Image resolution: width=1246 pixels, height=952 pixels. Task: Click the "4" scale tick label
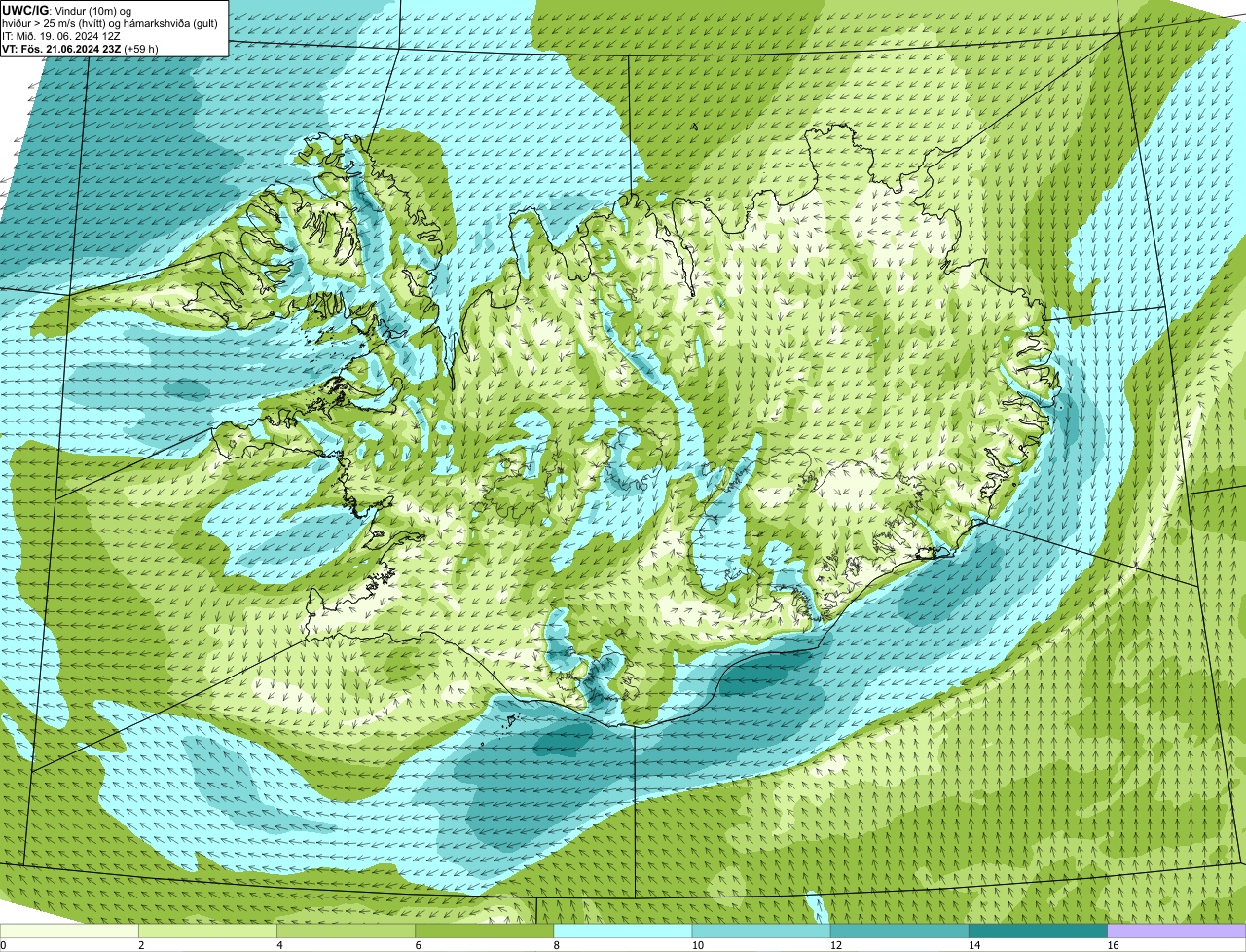[279, 945]
